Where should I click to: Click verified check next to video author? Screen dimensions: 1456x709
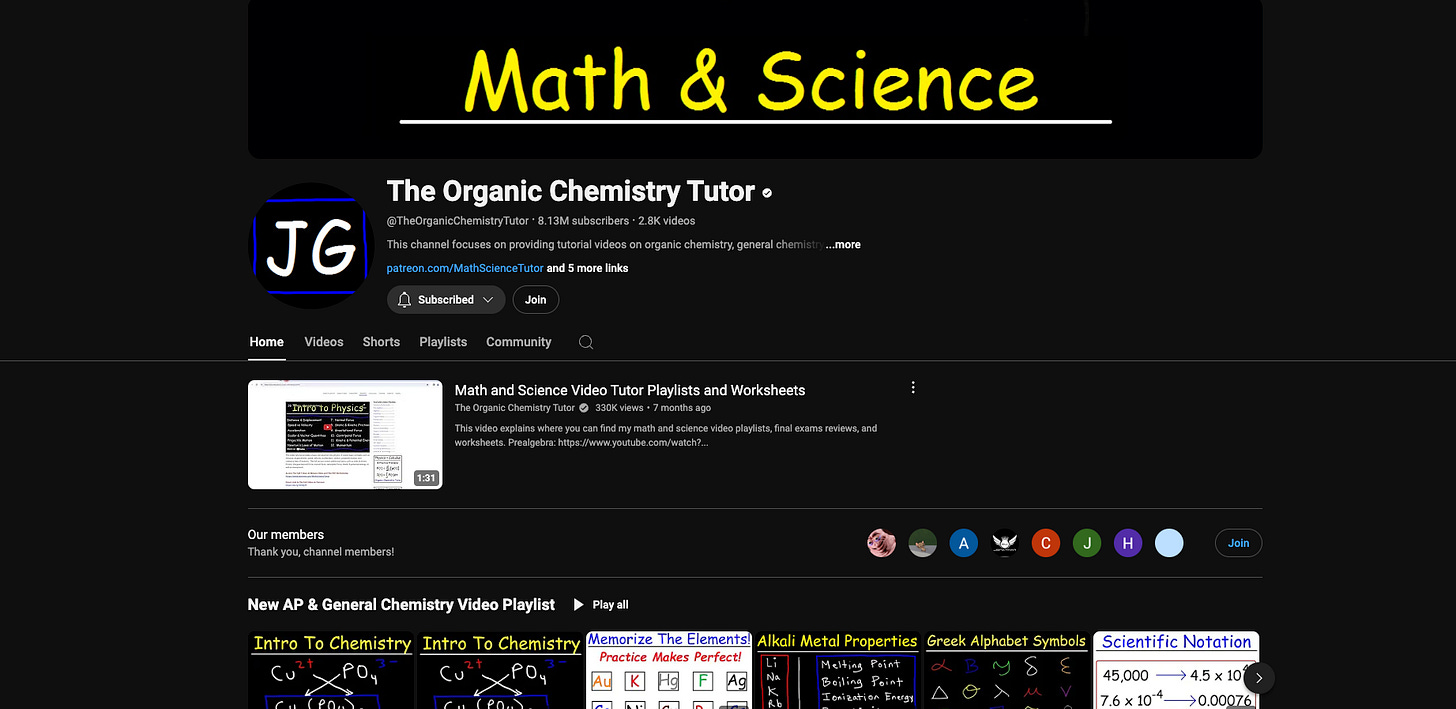[x=584, y=408]
